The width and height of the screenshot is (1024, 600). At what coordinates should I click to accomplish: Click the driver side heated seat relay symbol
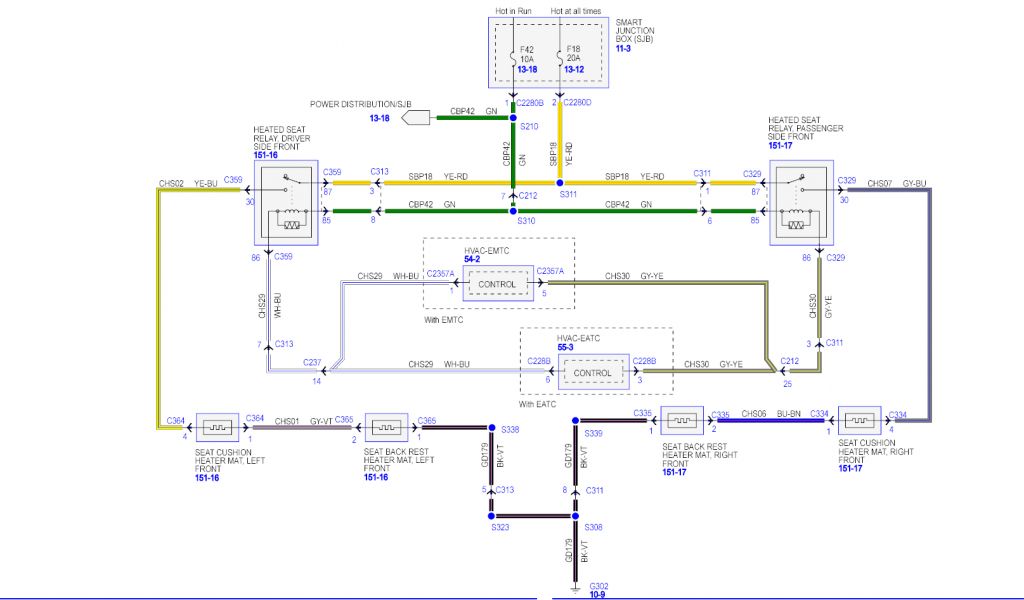pyautogui.click(x=291, y=204)
